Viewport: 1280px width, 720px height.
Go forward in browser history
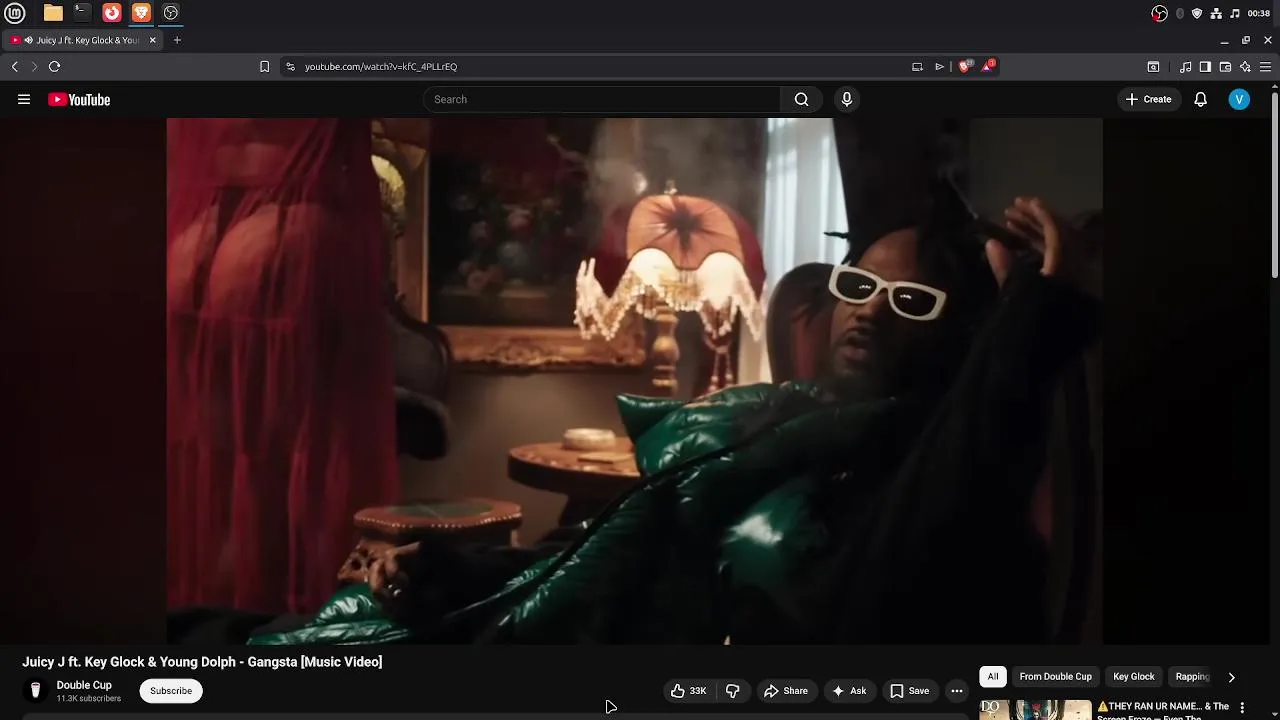coord(34,66)
